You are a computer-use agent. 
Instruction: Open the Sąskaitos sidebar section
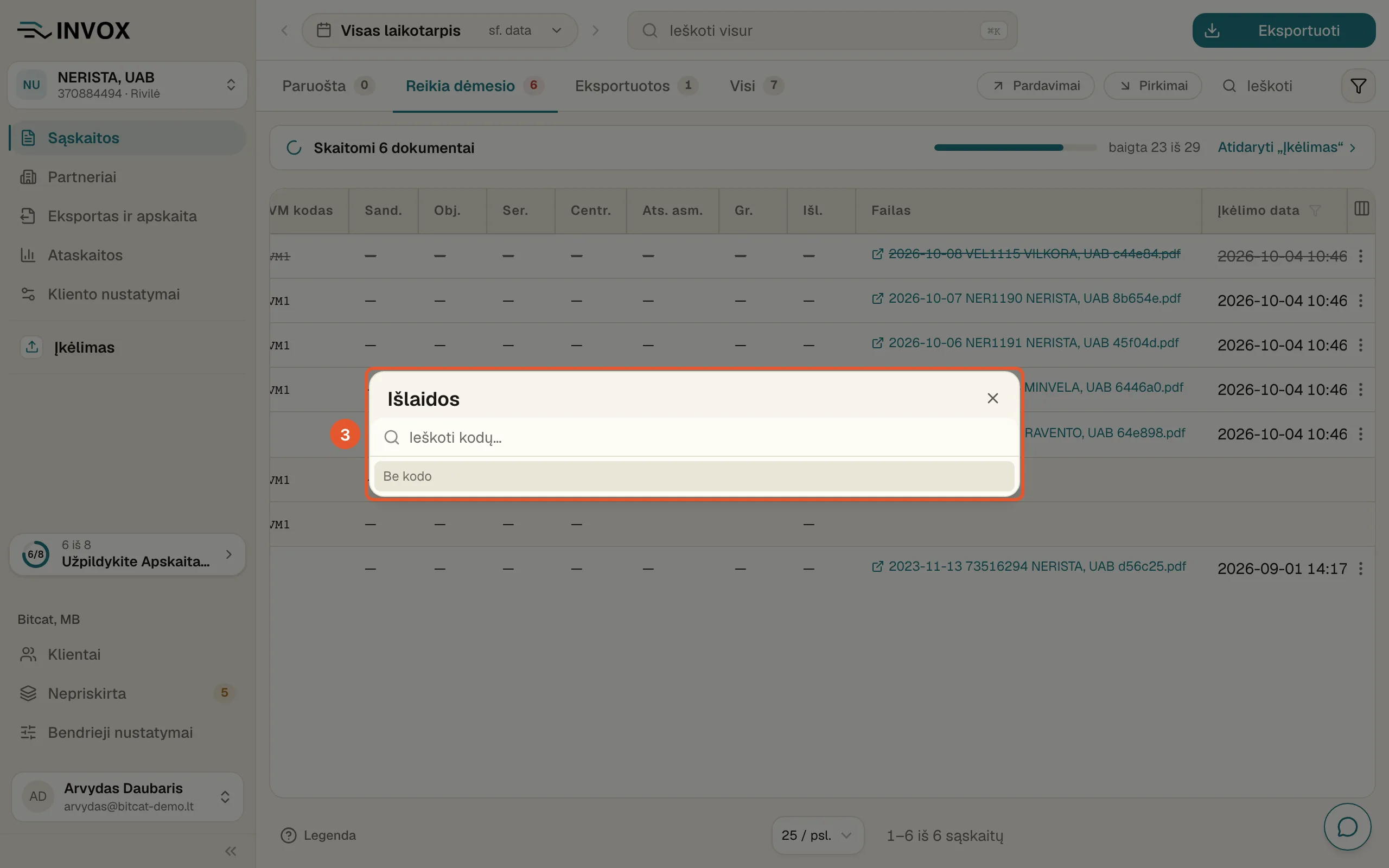pyautogui.click(x=128, y=138)
